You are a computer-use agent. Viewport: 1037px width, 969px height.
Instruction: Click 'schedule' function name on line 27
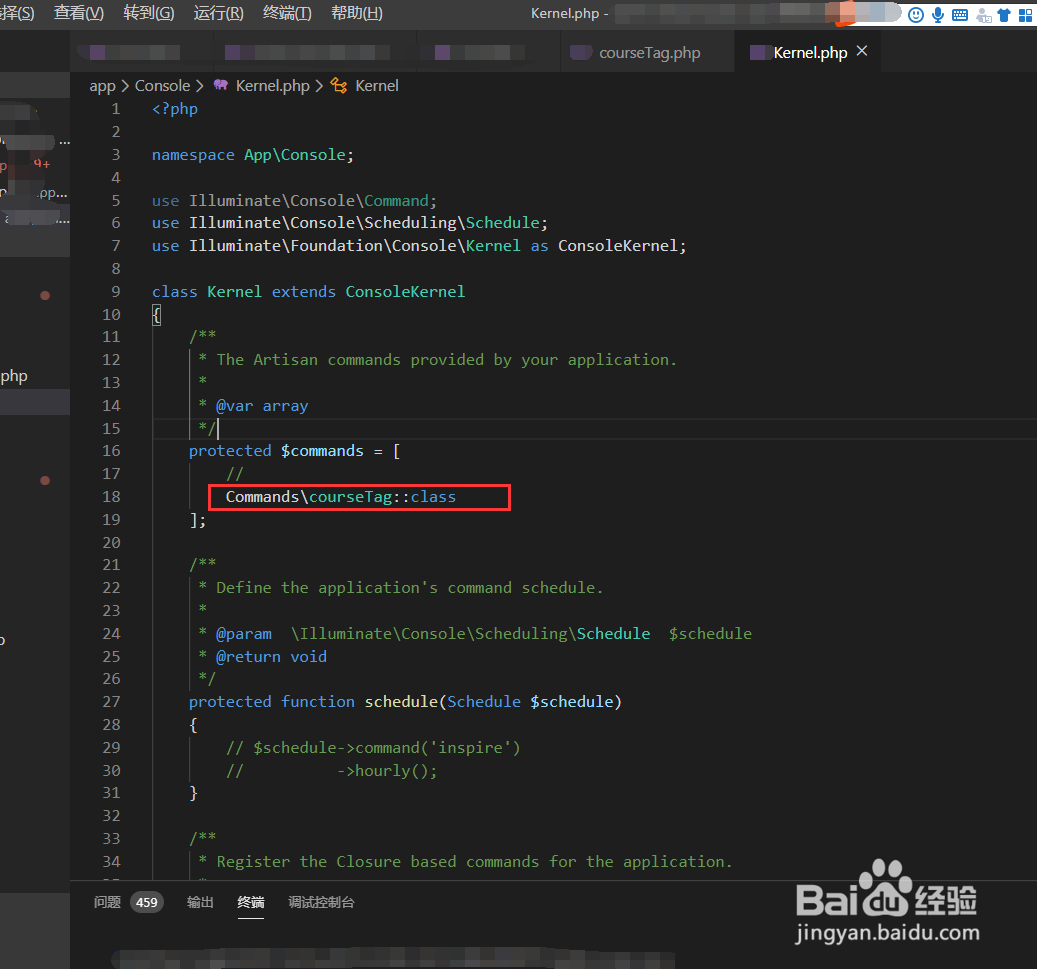pyautogui.click(x=401, y=702)
